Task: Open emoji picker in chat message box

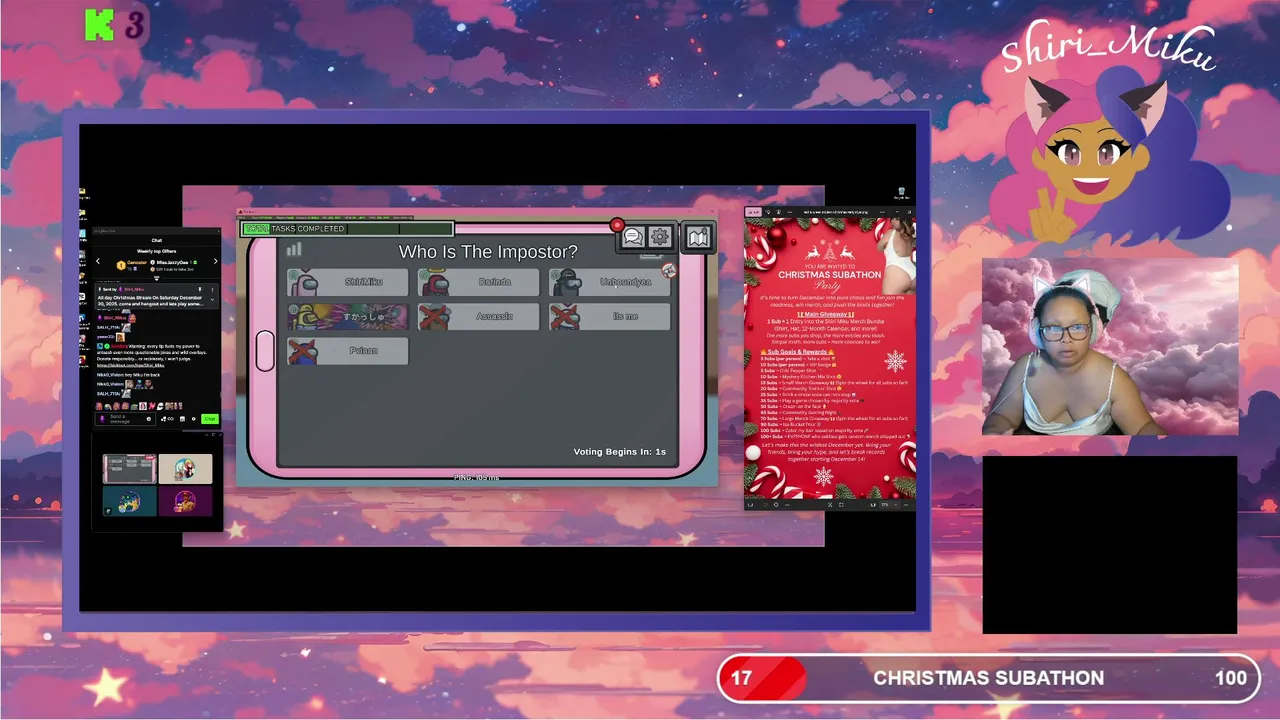Action: pyautogui.click(x=149, y=419)
